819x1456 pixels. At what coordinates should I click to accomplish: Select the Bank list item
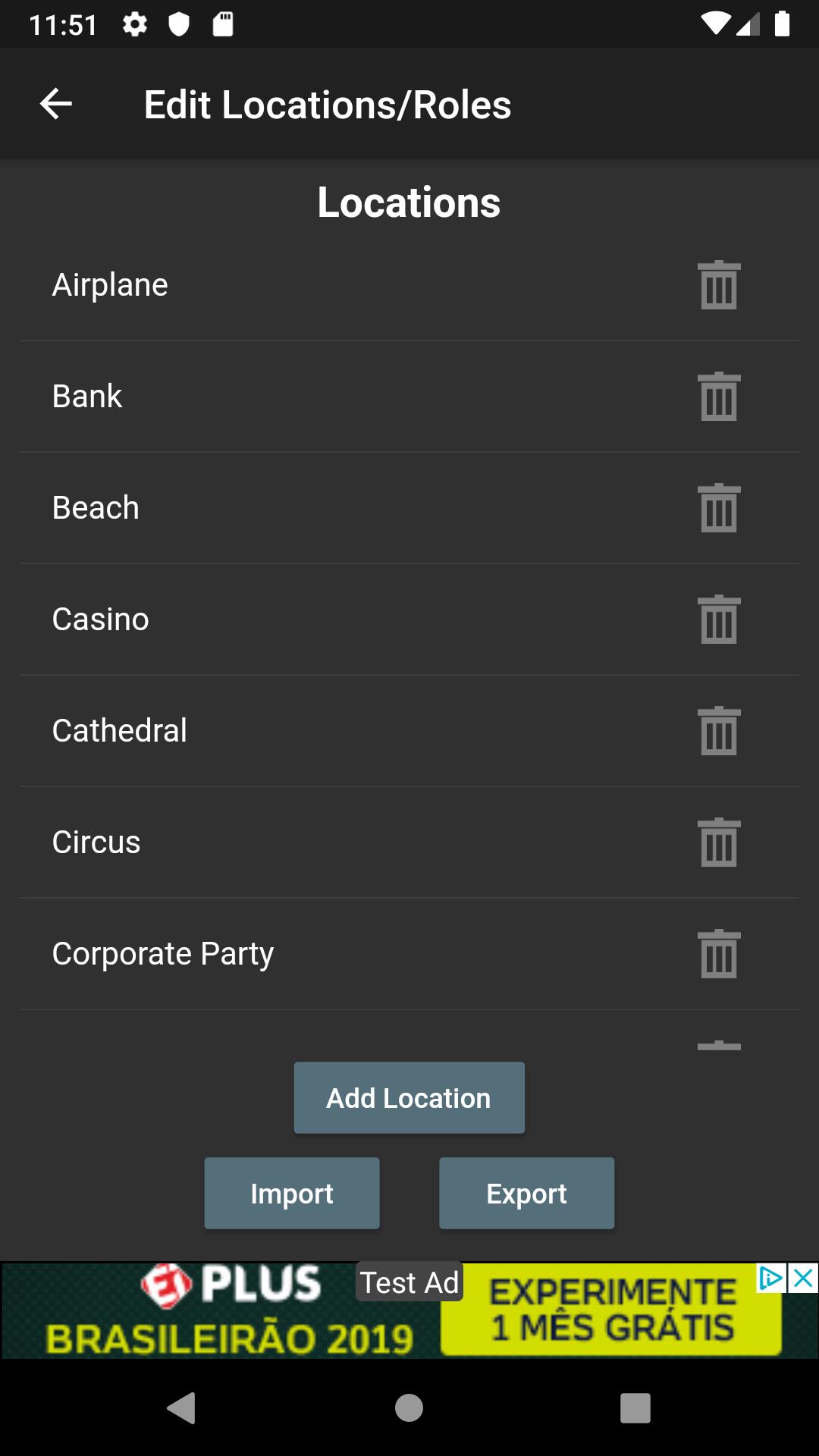87,397
